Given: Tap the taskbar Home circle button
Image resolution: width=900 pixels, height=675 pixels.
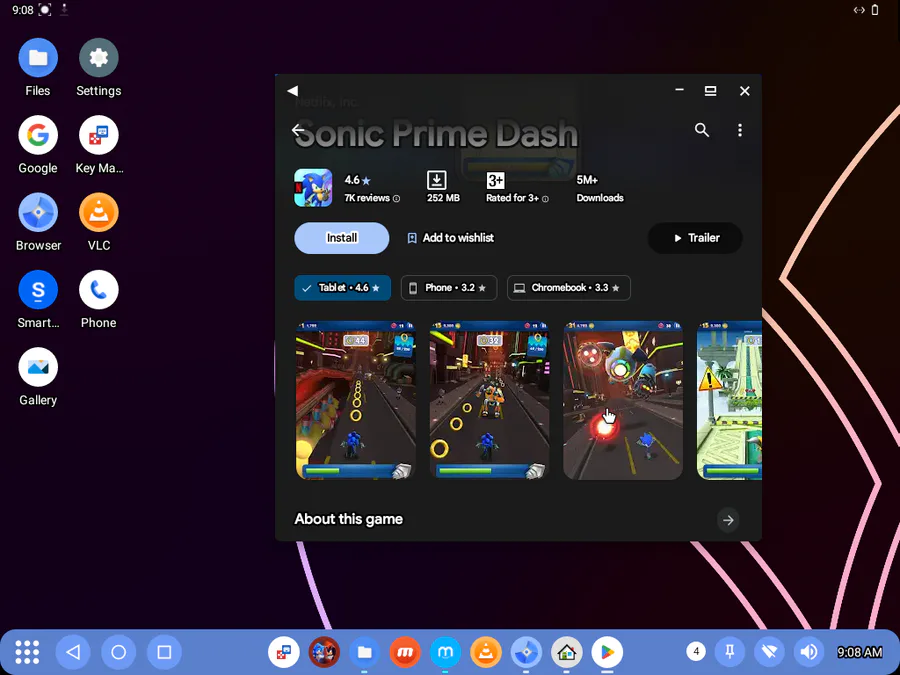Looking at the screenshot, I should click(x=118, y=652).
